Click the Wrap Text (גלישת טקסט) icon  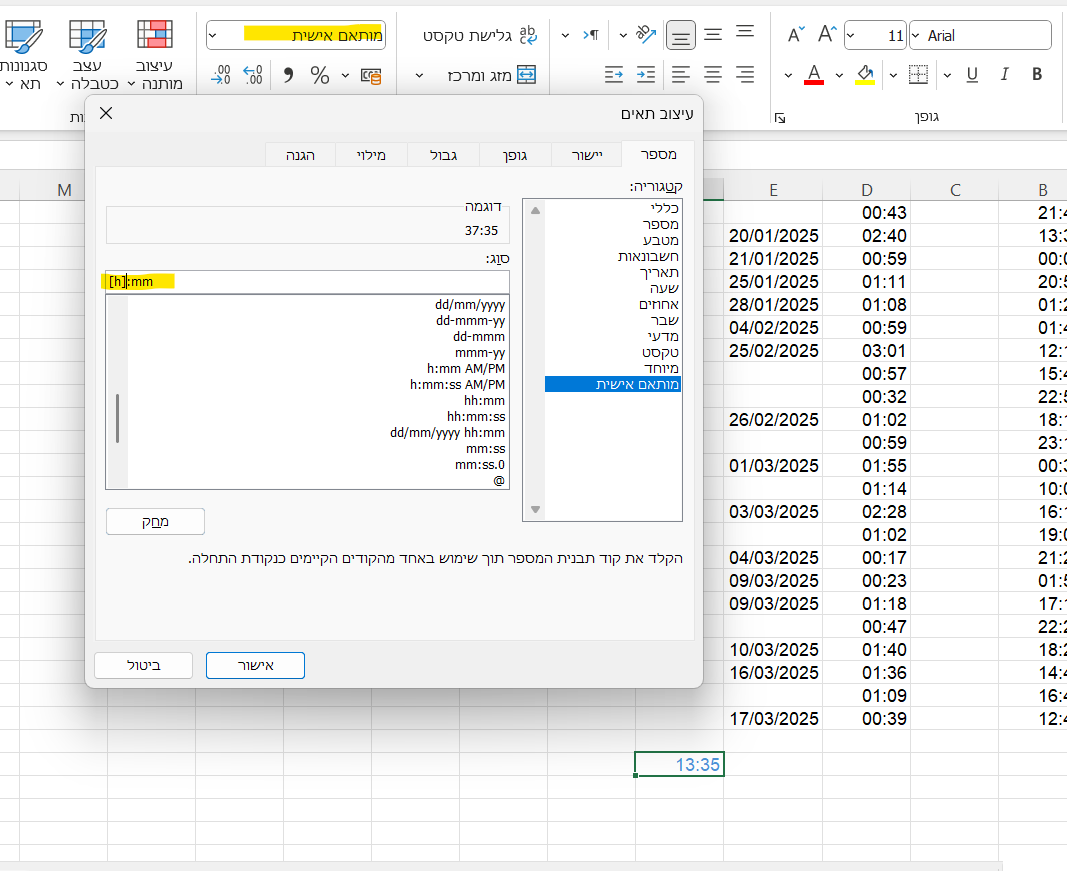(x=527, y=35)
